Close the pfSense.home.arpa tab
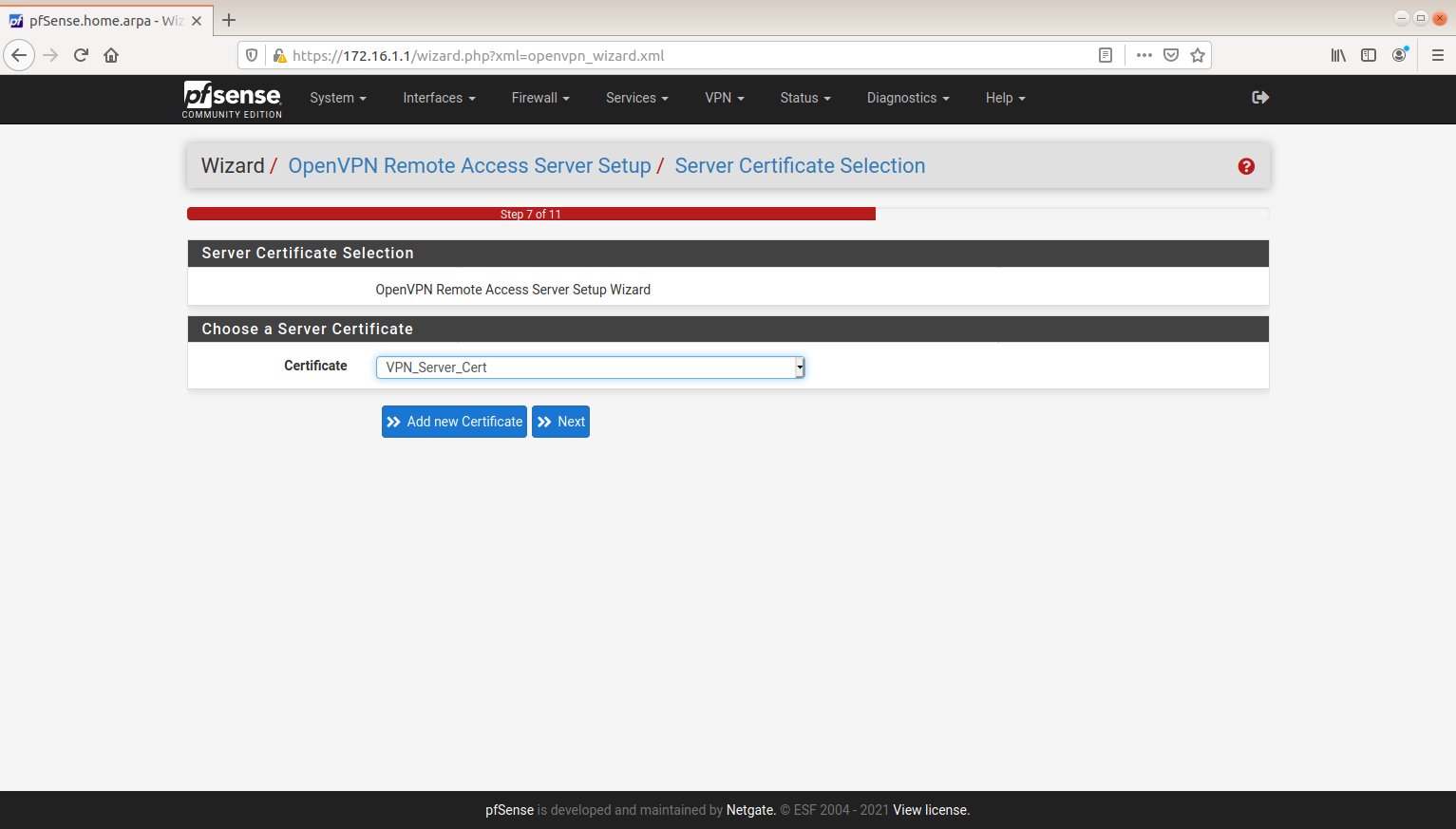This screenshot has width=1456, height=829. tap(197, 21)
